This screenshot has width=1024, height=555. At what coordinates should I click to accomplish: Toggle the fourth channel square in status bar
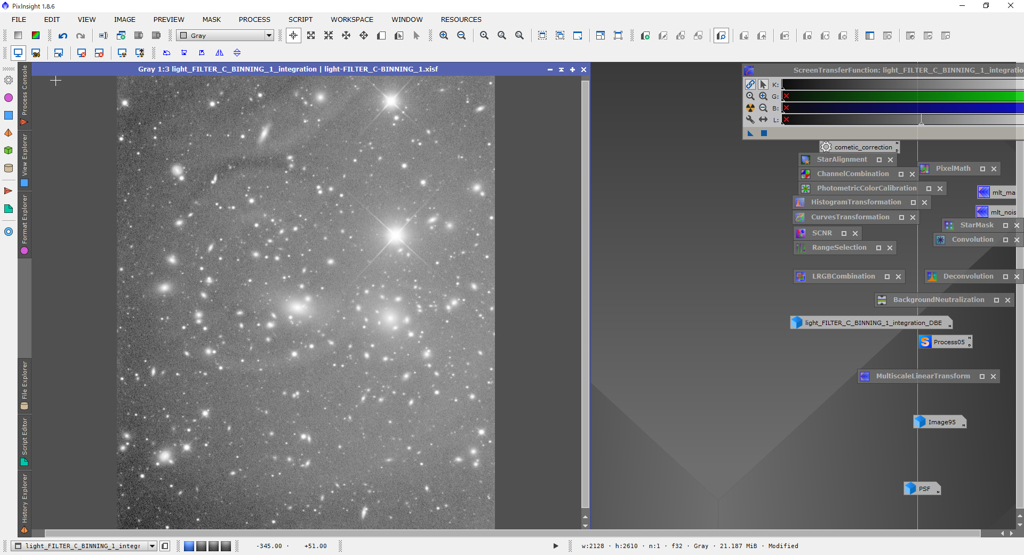point(226,546)
